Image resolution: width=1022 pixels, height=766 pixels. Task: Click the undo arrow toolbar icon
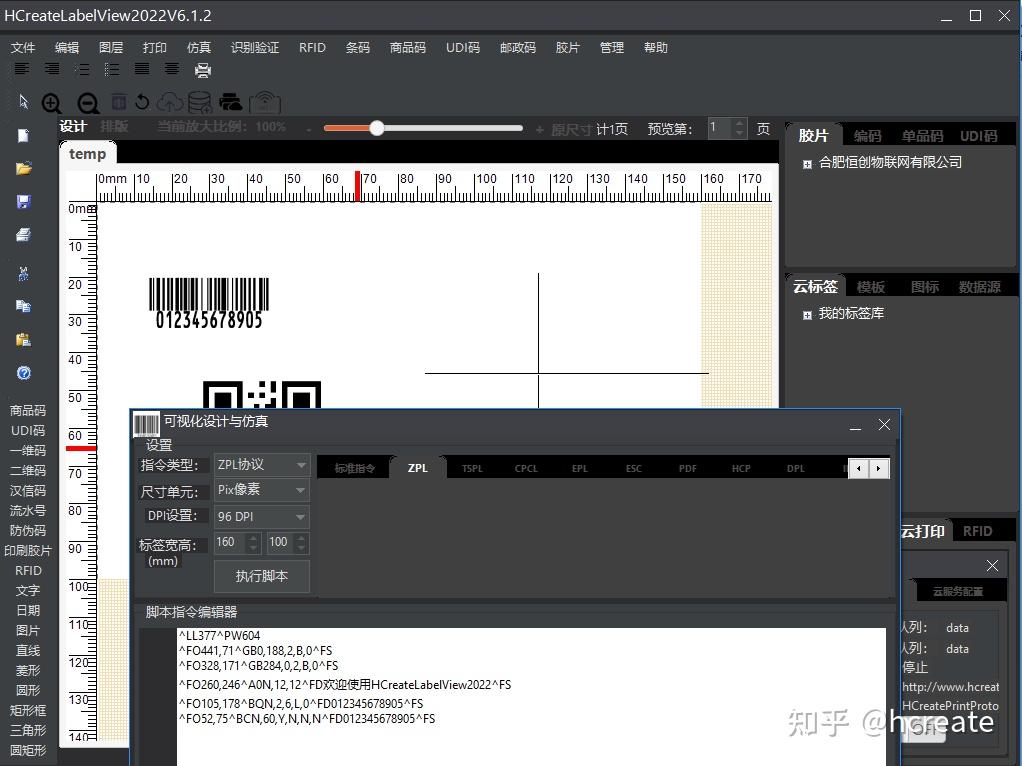pos(143,101)
